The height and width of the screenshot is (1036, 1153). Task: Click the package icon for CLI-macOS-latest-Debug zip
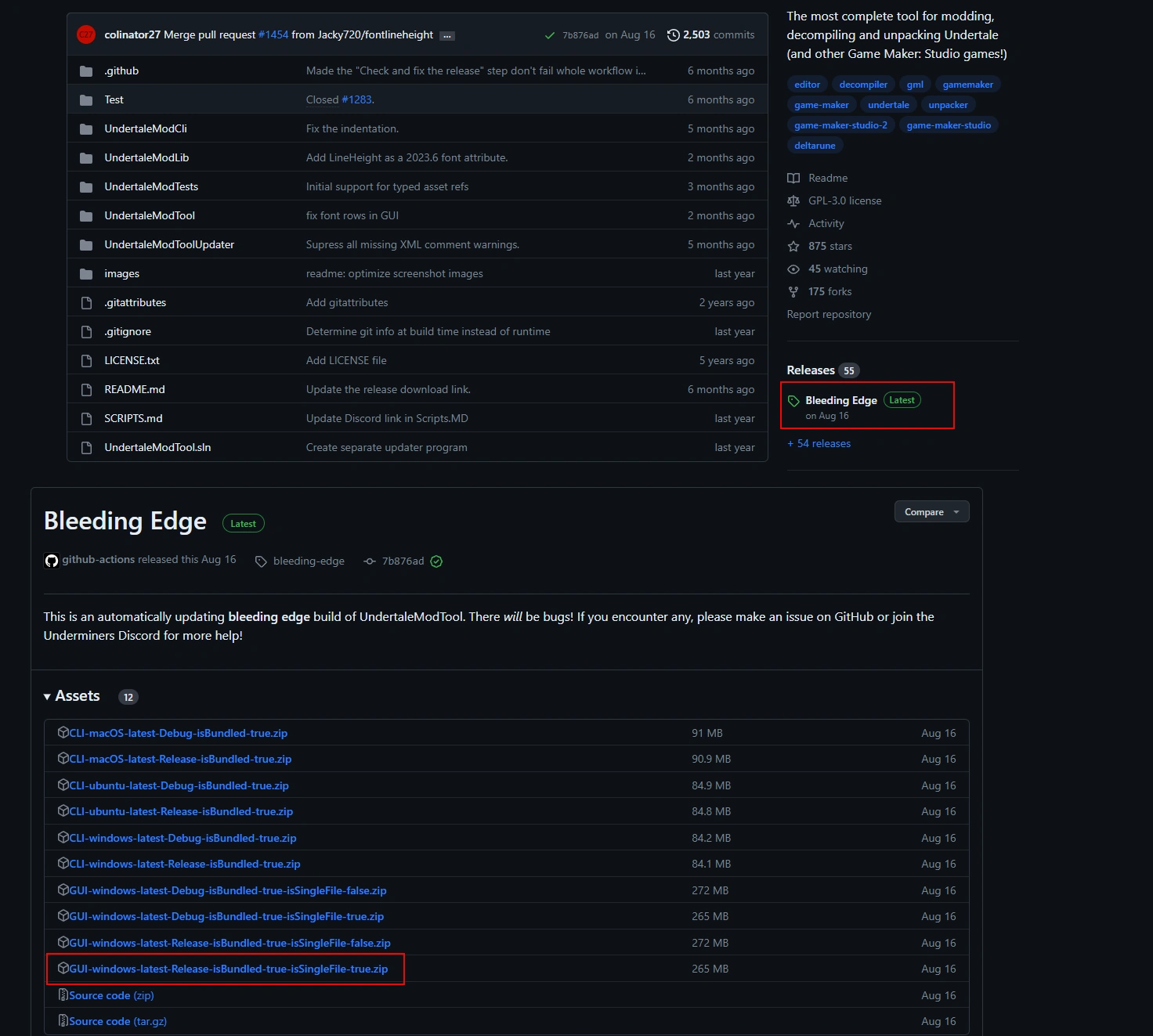coord(63,732)
